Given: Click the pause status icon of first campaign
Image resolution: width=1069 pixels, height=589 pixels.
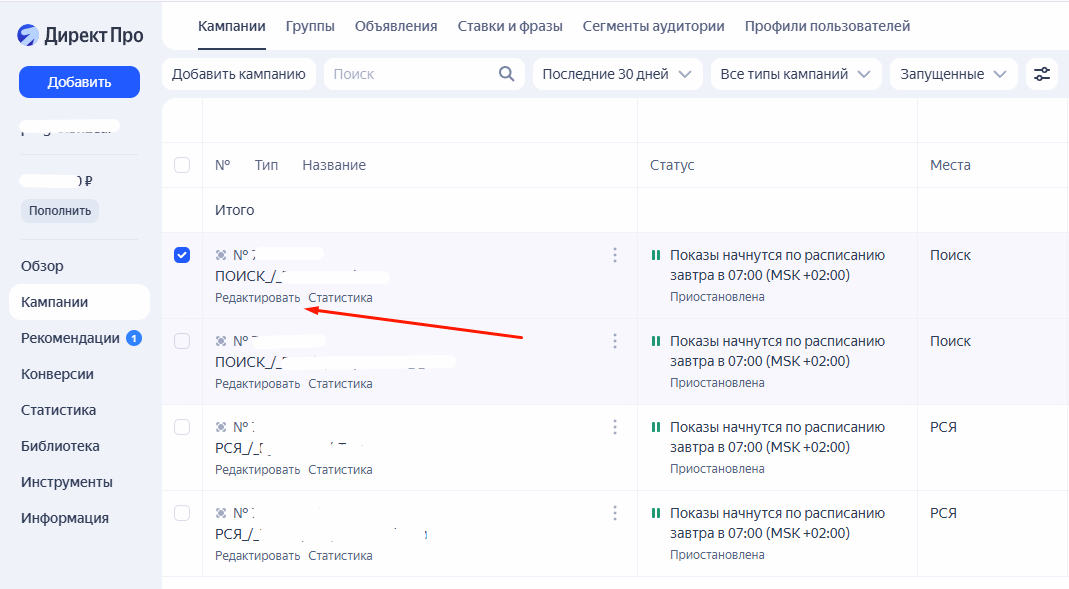Looking at the screenshot, I should (x=656, y=256).
